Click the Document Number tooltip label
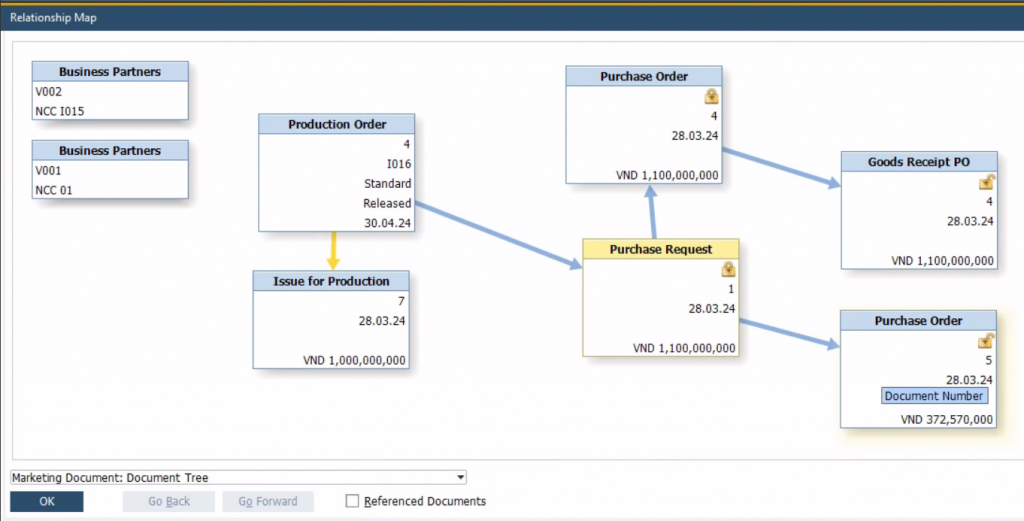Image resolution: width=1024 pixels, height=521 pixels. [934, 396]
